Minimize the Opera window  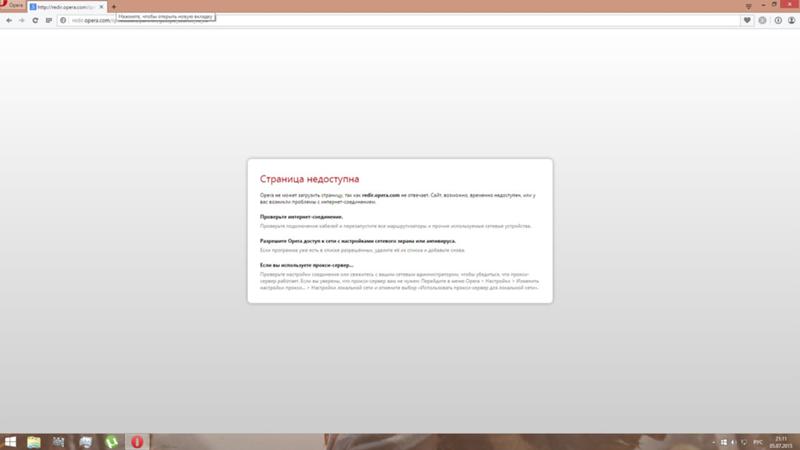763,5
